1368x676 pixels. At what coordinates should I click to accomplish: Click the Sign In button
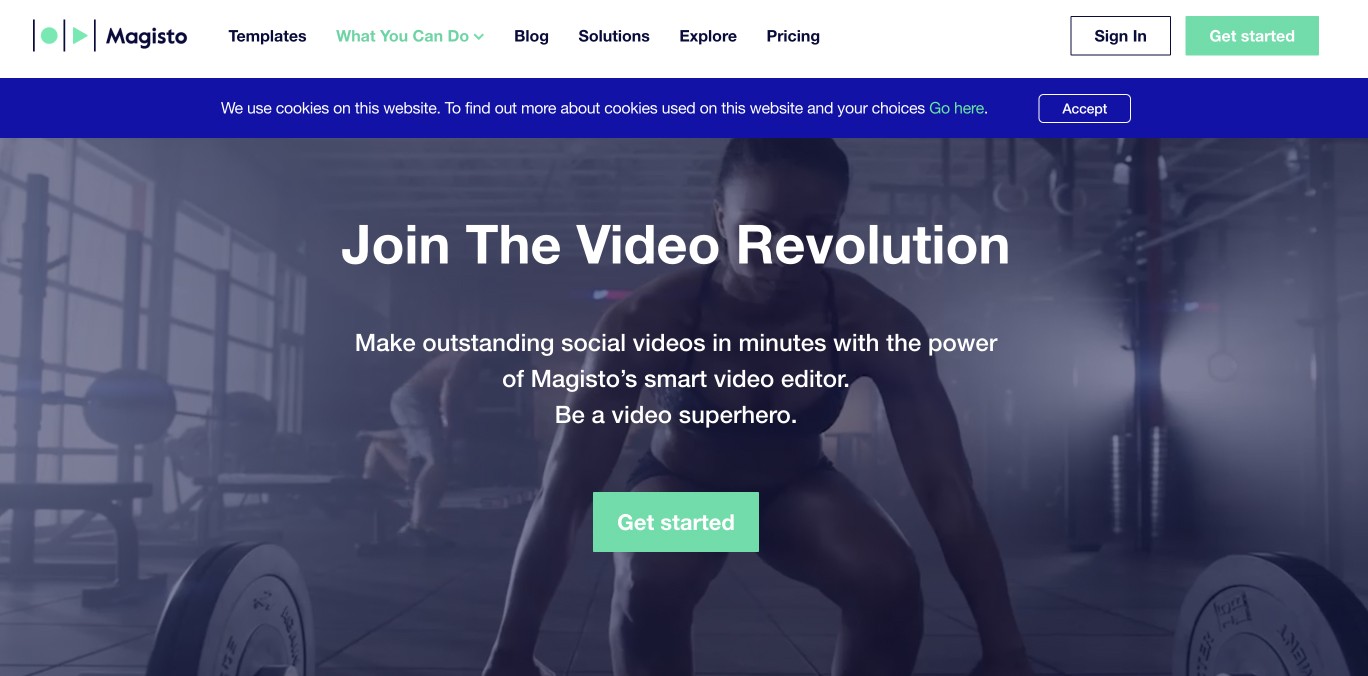pyautogui.click(x=1120, y=36)
